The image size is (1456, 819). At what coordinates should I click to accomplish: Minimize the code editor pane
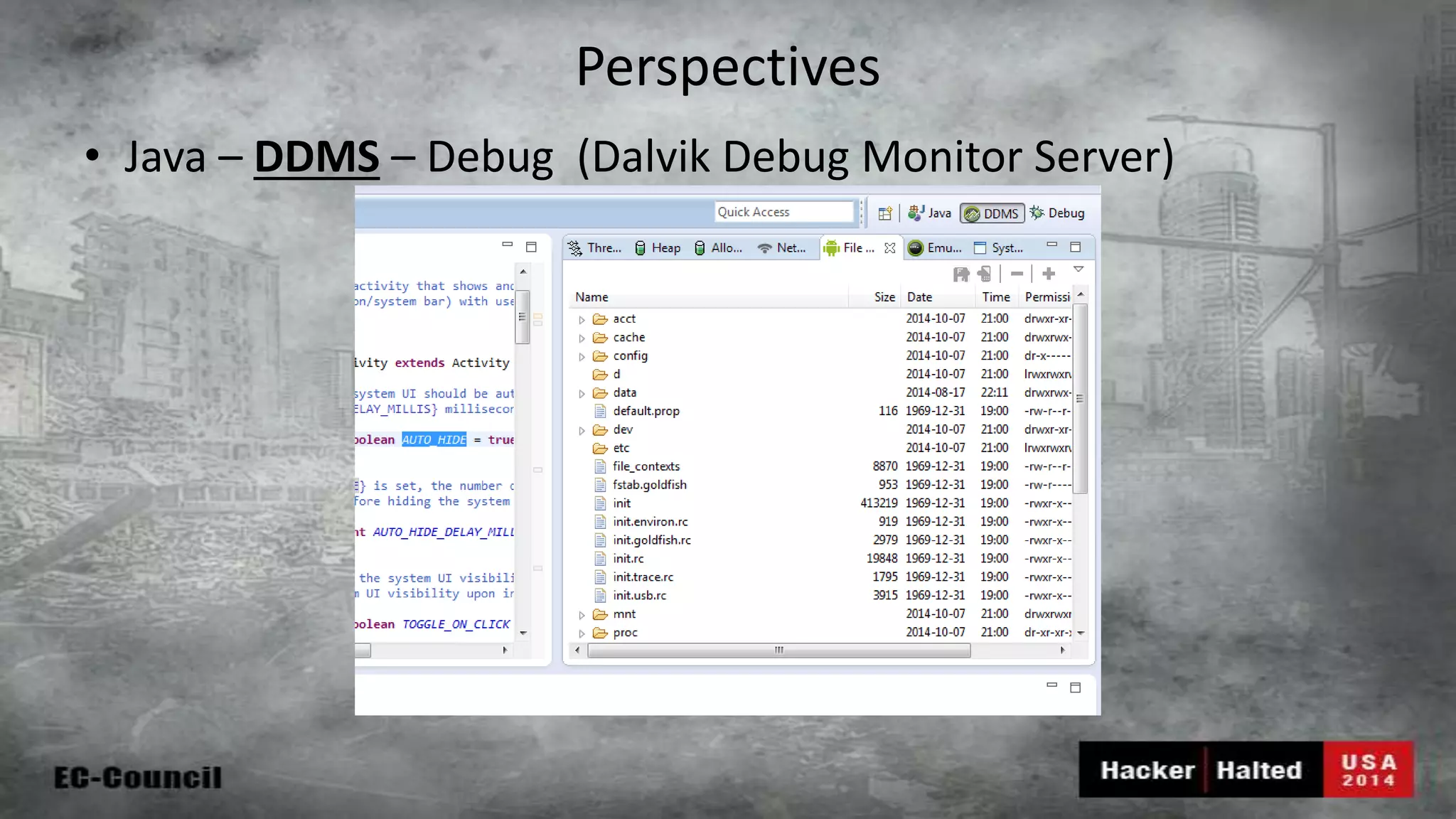click(507, 245)
